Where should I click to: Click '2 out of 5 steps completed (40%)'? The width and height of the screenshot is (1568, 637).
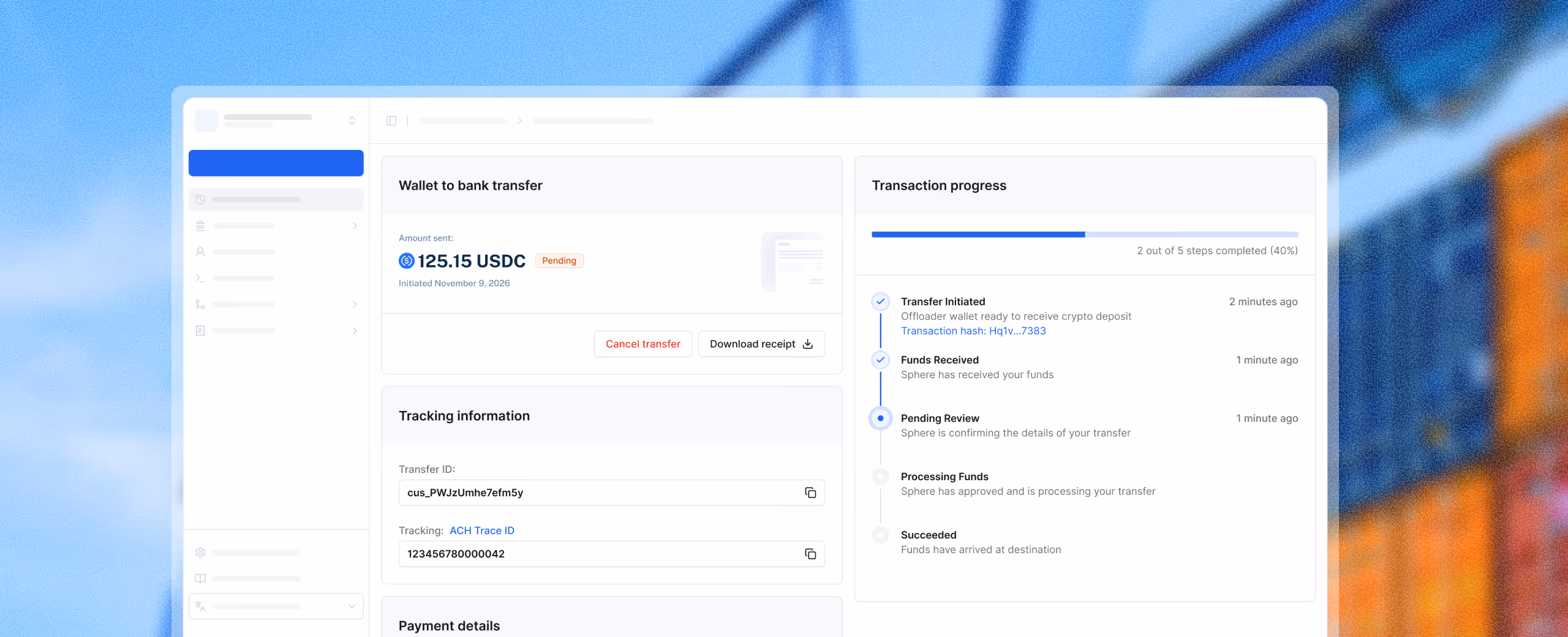1218,251
